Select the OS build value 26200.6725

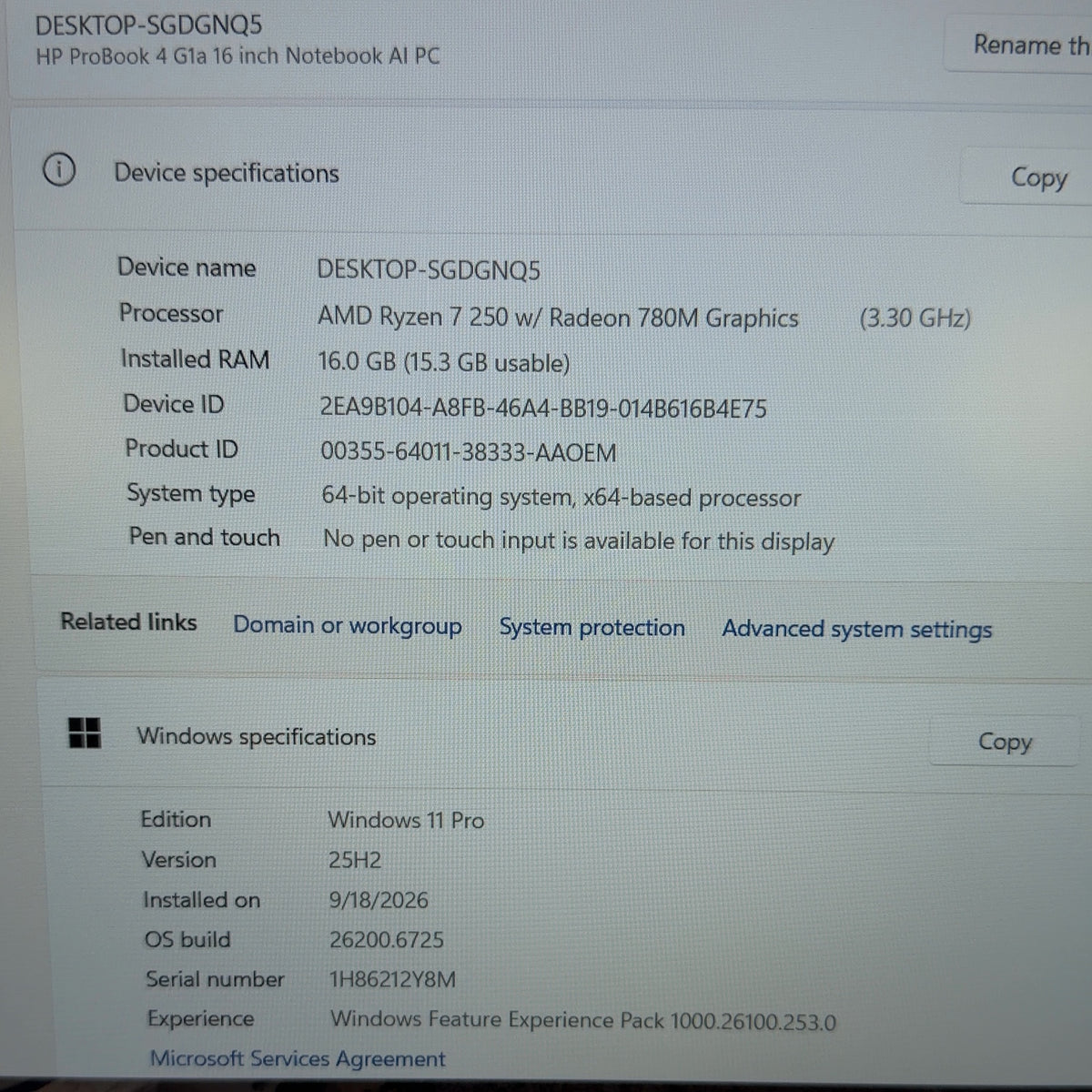[x=387, y=940]
